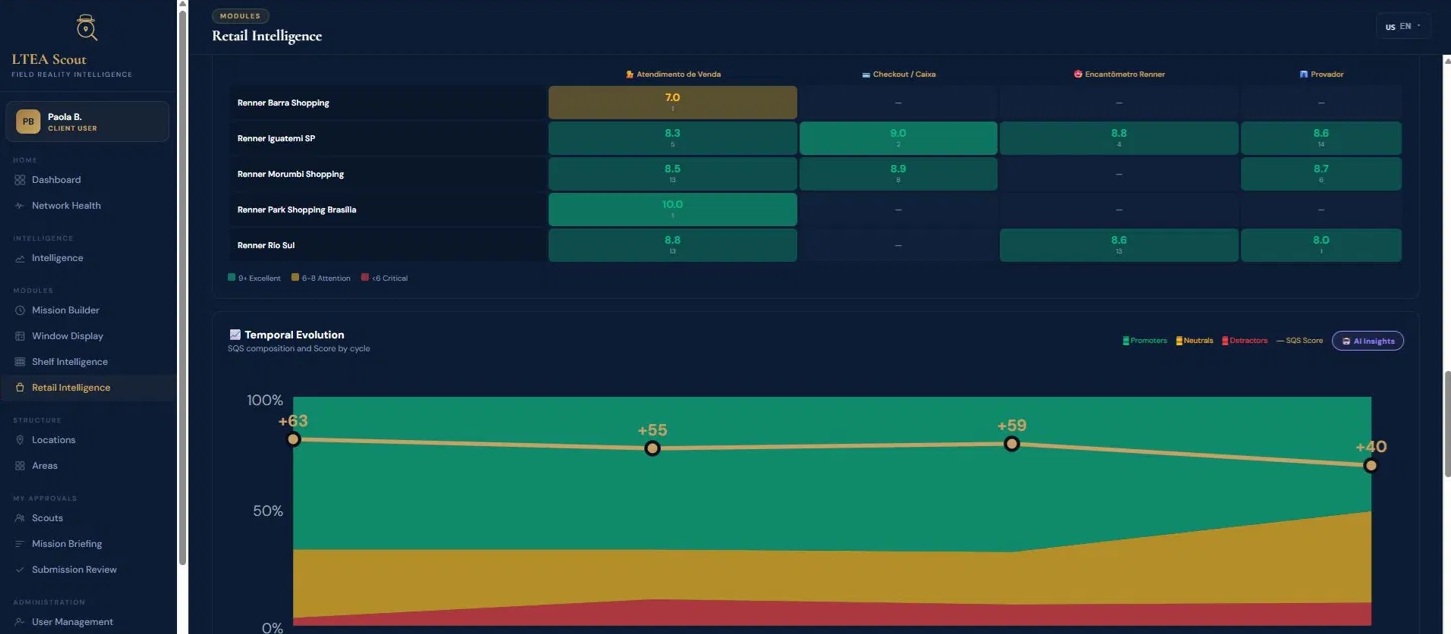
Task: Select the Shelf Intelligence icon
Action: point(20,362)
